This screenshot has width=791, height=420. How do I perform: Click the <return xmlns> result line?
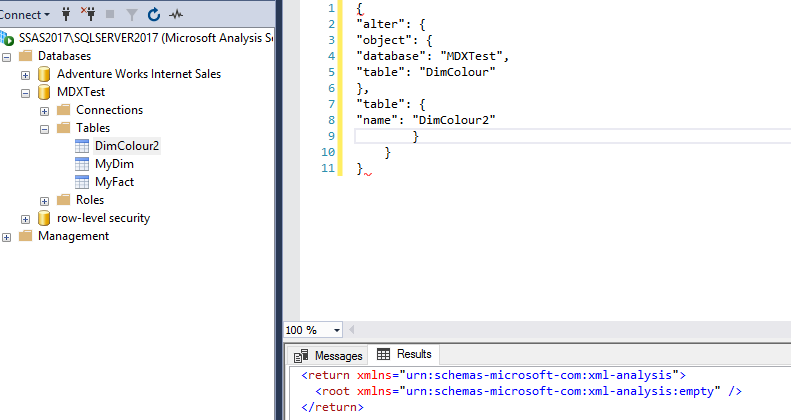493,375
